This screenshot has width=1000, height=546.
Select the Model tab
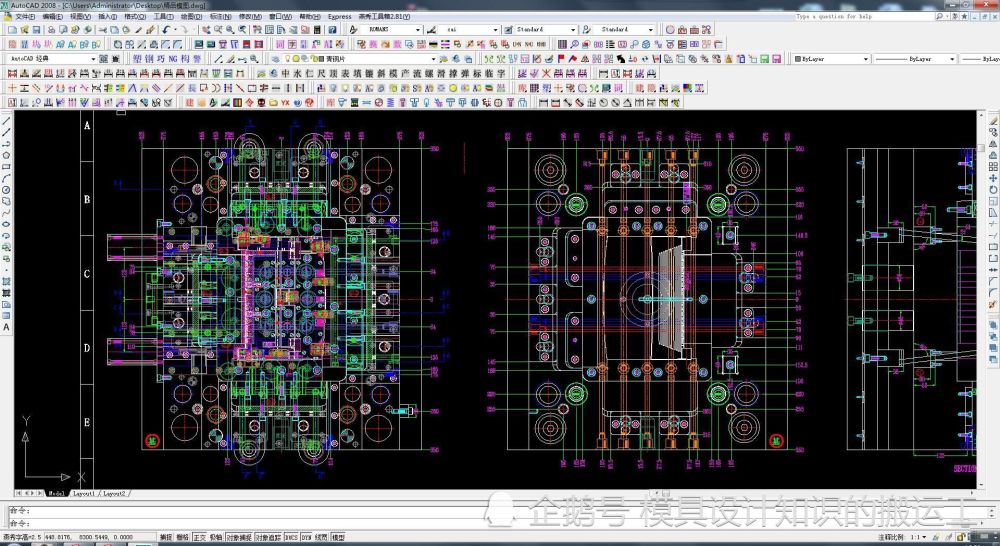point(56,494)
